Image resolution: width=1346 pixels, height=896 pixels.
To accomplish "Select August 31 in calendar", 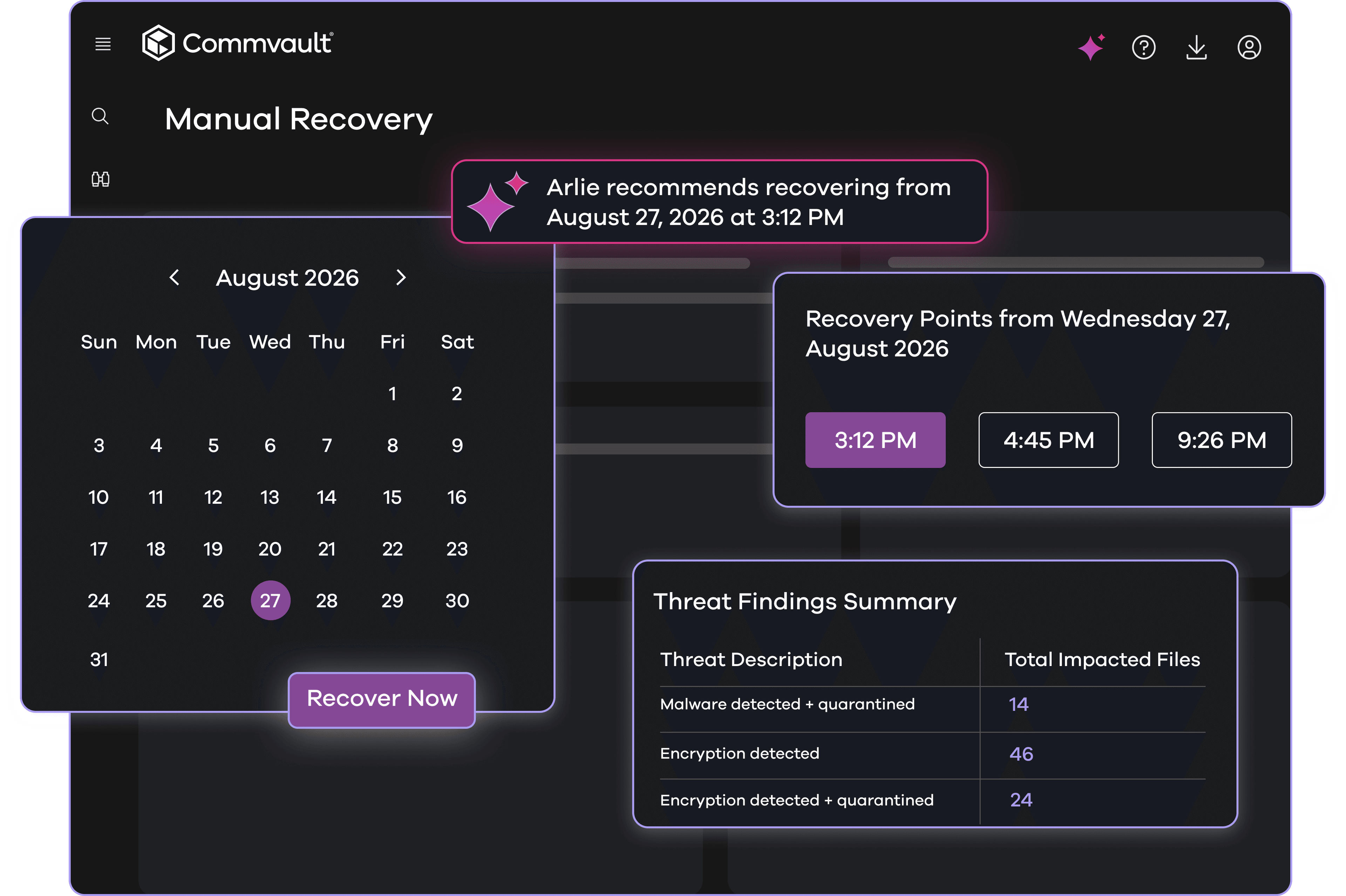I will pyautogui.click(x=99, y=660).
